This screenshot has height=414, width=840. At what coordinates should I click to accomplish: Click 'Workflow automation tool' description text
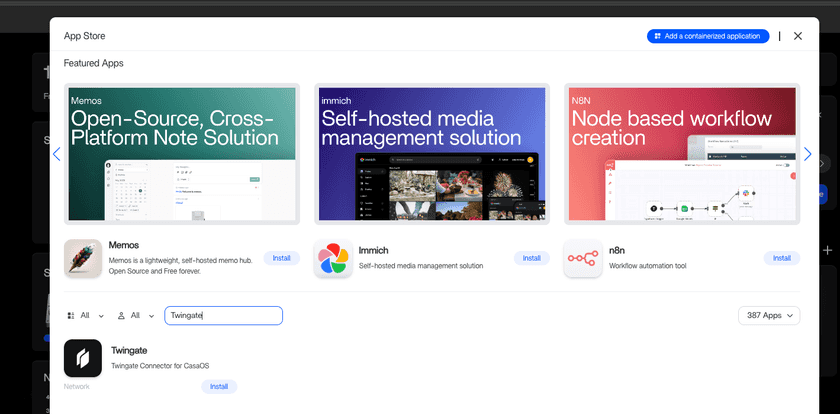tap(648, 266)
